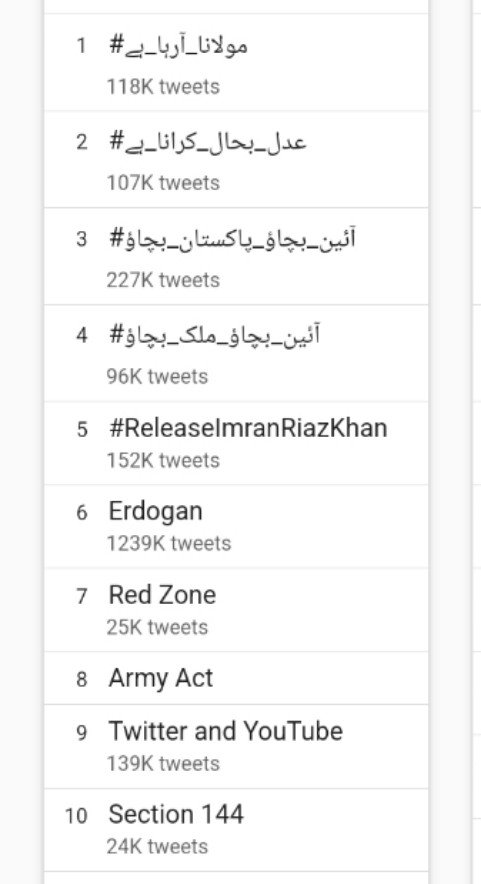Click rank number 10 beside Section 144
Image resolution: width=481 pixels, height=884 pixels.
(x=76, y=815)
